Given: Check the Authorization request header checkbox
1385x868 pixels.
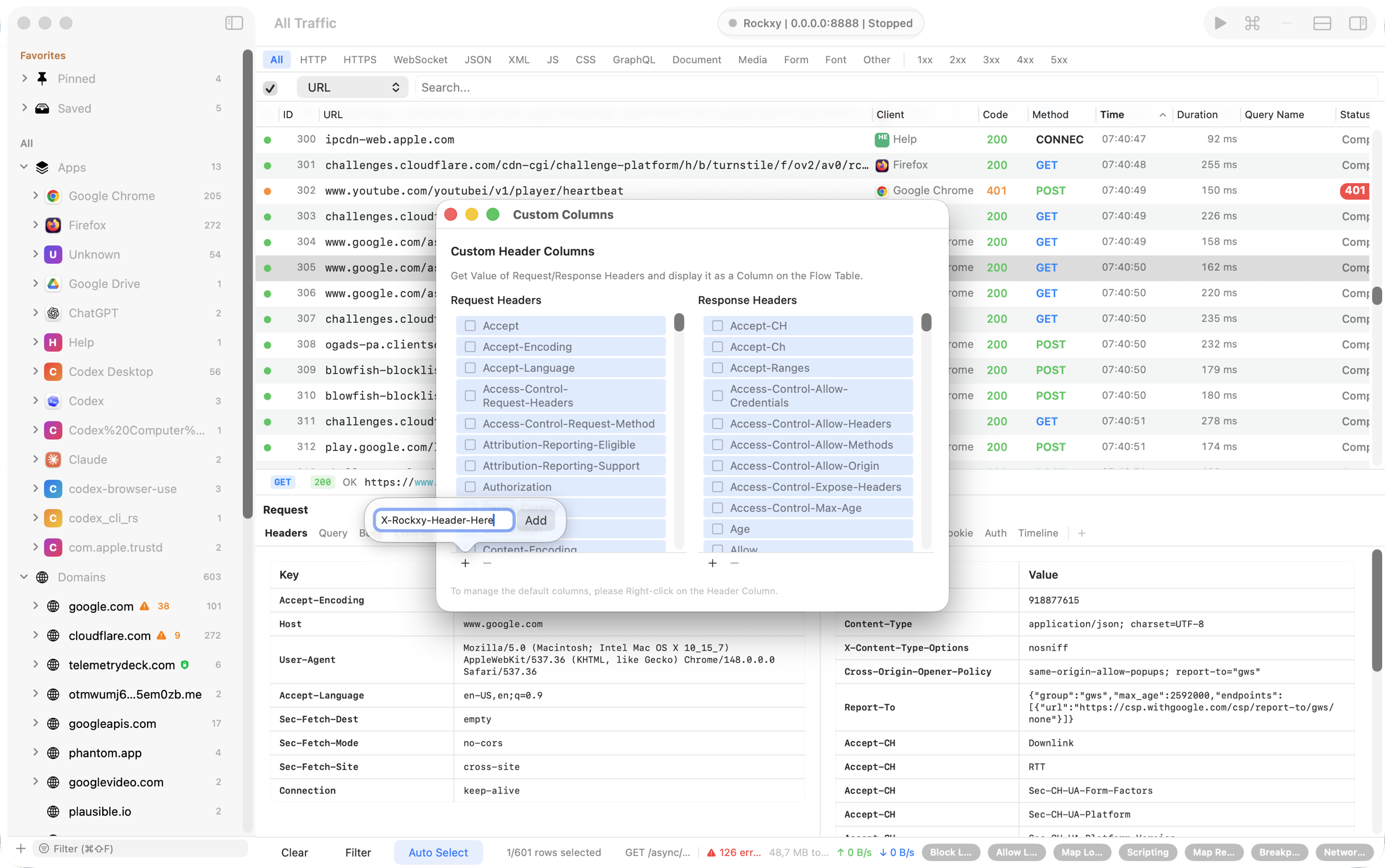Looking at the screenshot, I should point(471,487).
